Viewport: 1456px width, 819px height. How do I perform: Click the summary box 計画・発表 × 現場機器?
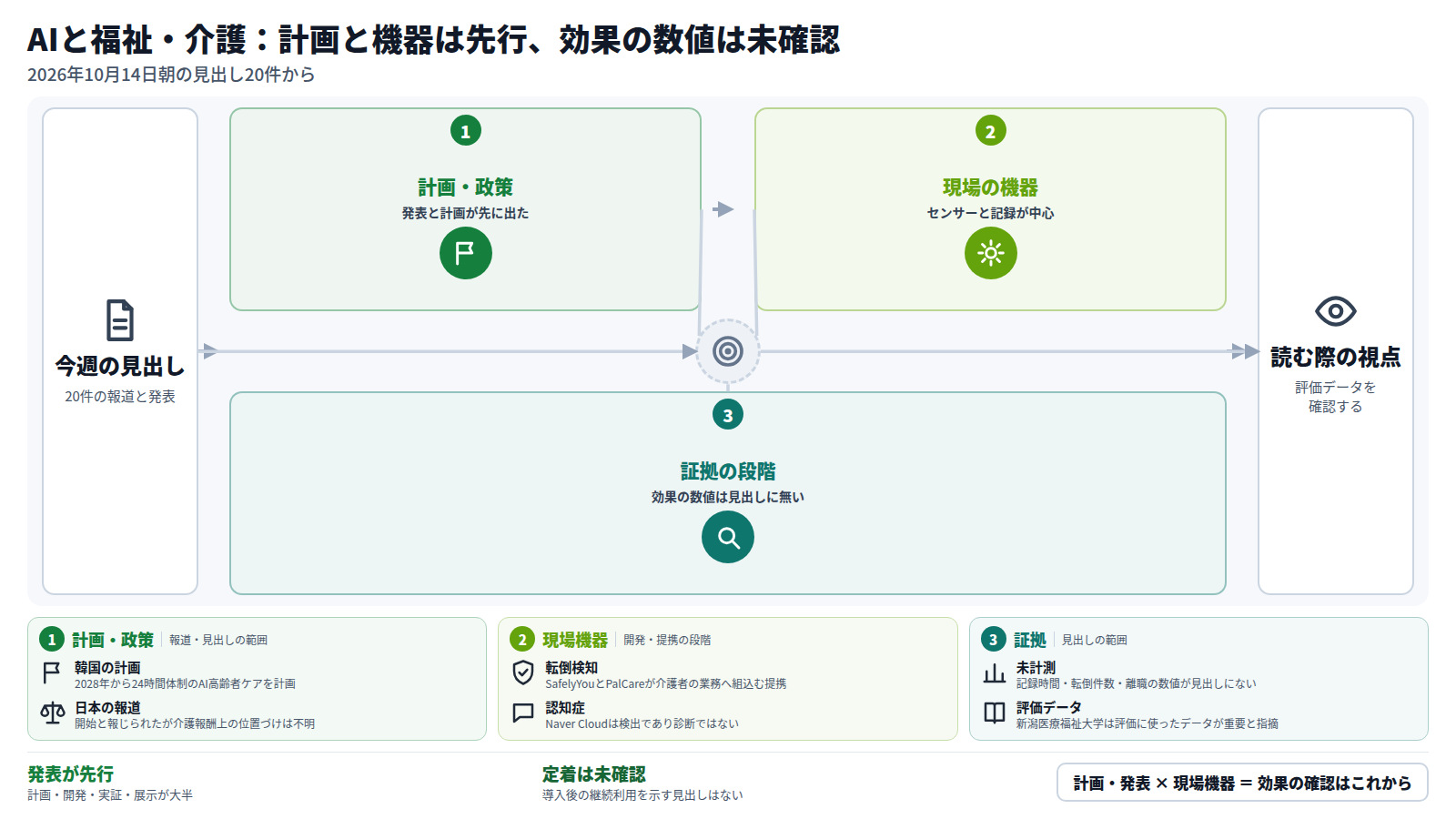[1242, 783]
